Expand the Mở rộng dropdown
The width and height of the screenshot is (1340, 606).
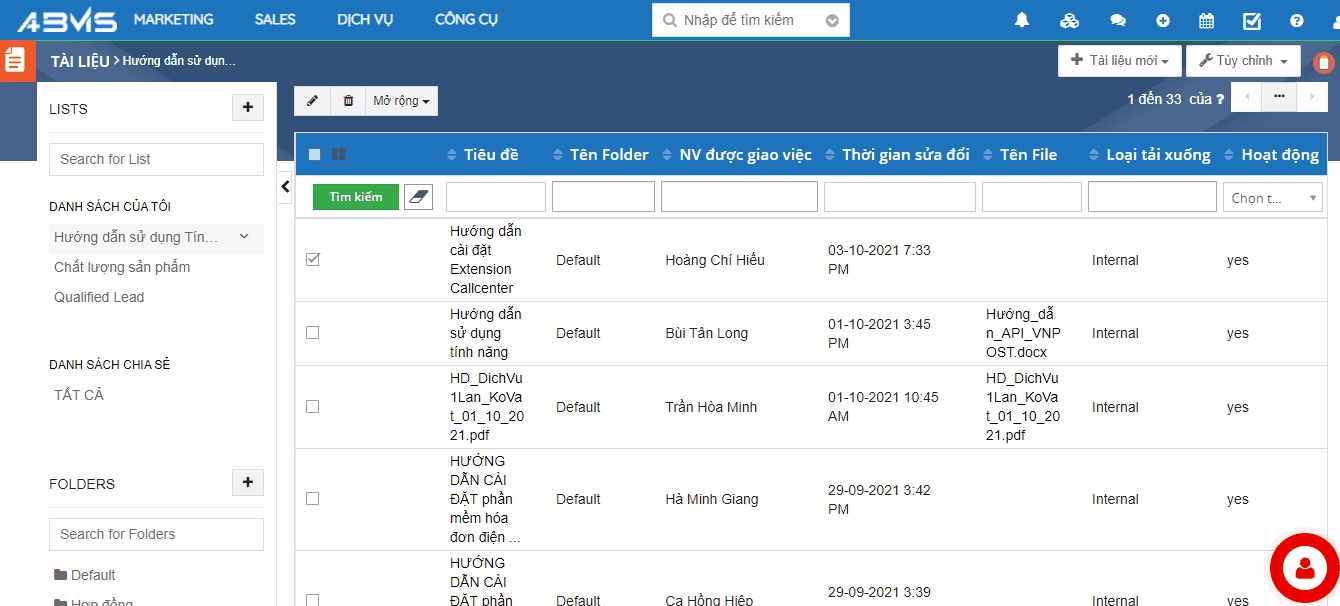pos(401,101)
